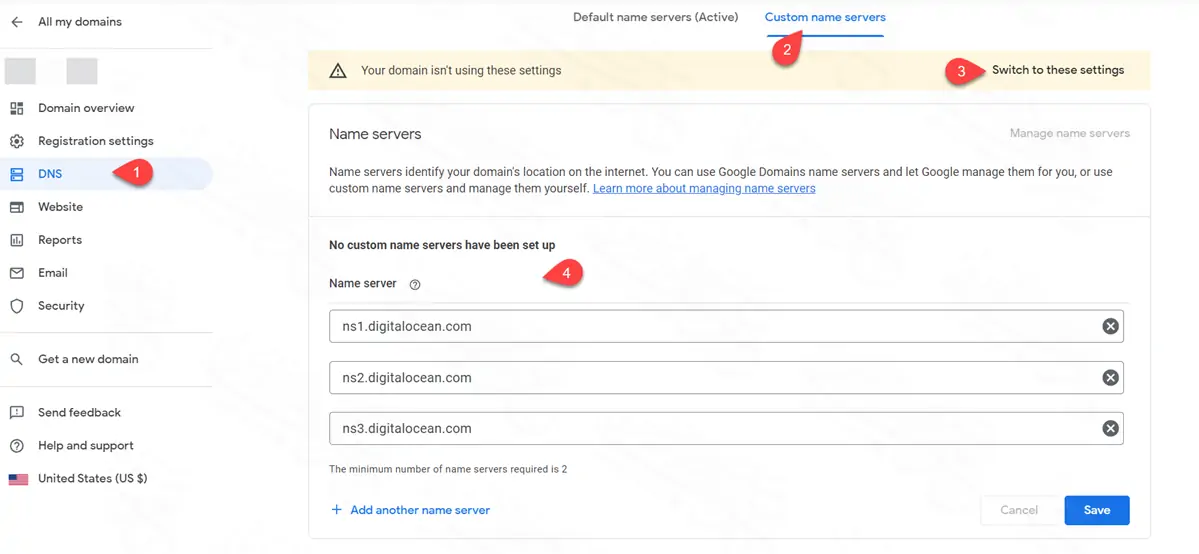This screenshot has height=554, width=1199.
Task: Click the Get a new domain search icon
Action: click(x=17, y=359)
